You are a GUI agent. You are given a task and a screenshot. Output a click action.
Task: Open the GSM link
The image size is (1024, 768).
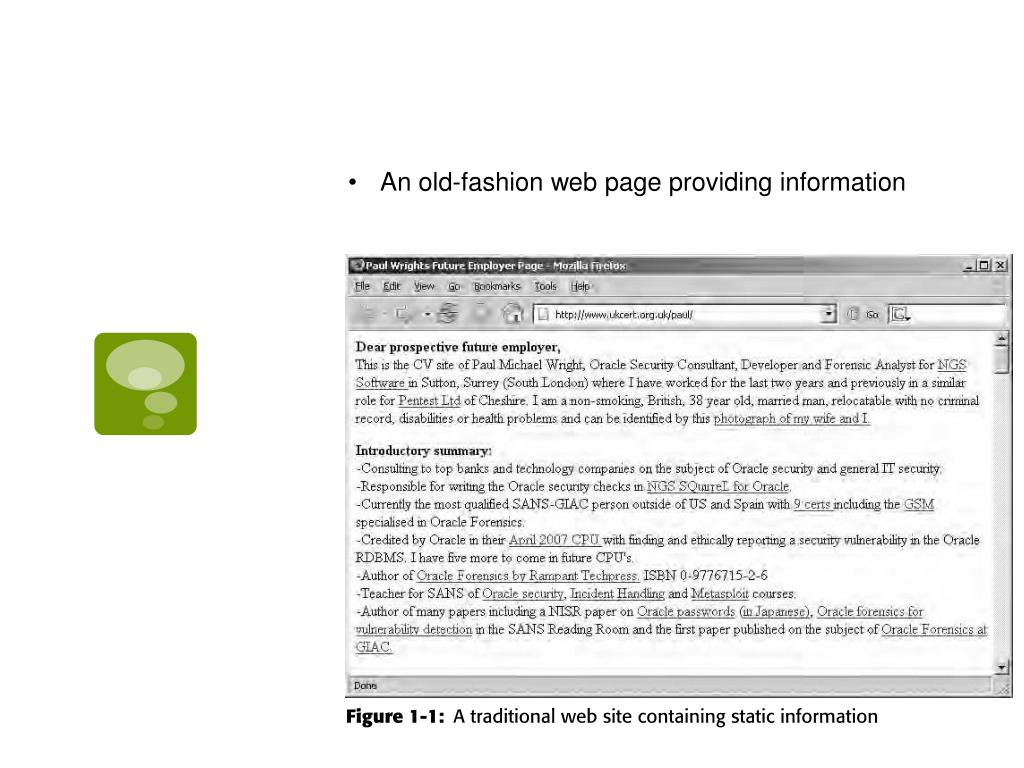pos(919,504)
